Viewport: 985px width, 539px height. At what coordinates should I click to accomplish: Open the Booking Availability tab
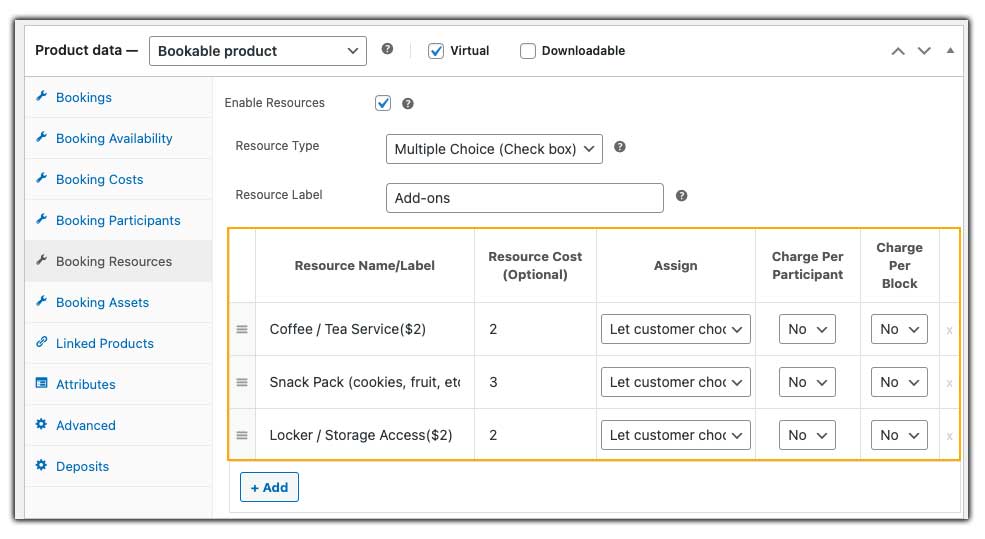click(x=114, y=138)
